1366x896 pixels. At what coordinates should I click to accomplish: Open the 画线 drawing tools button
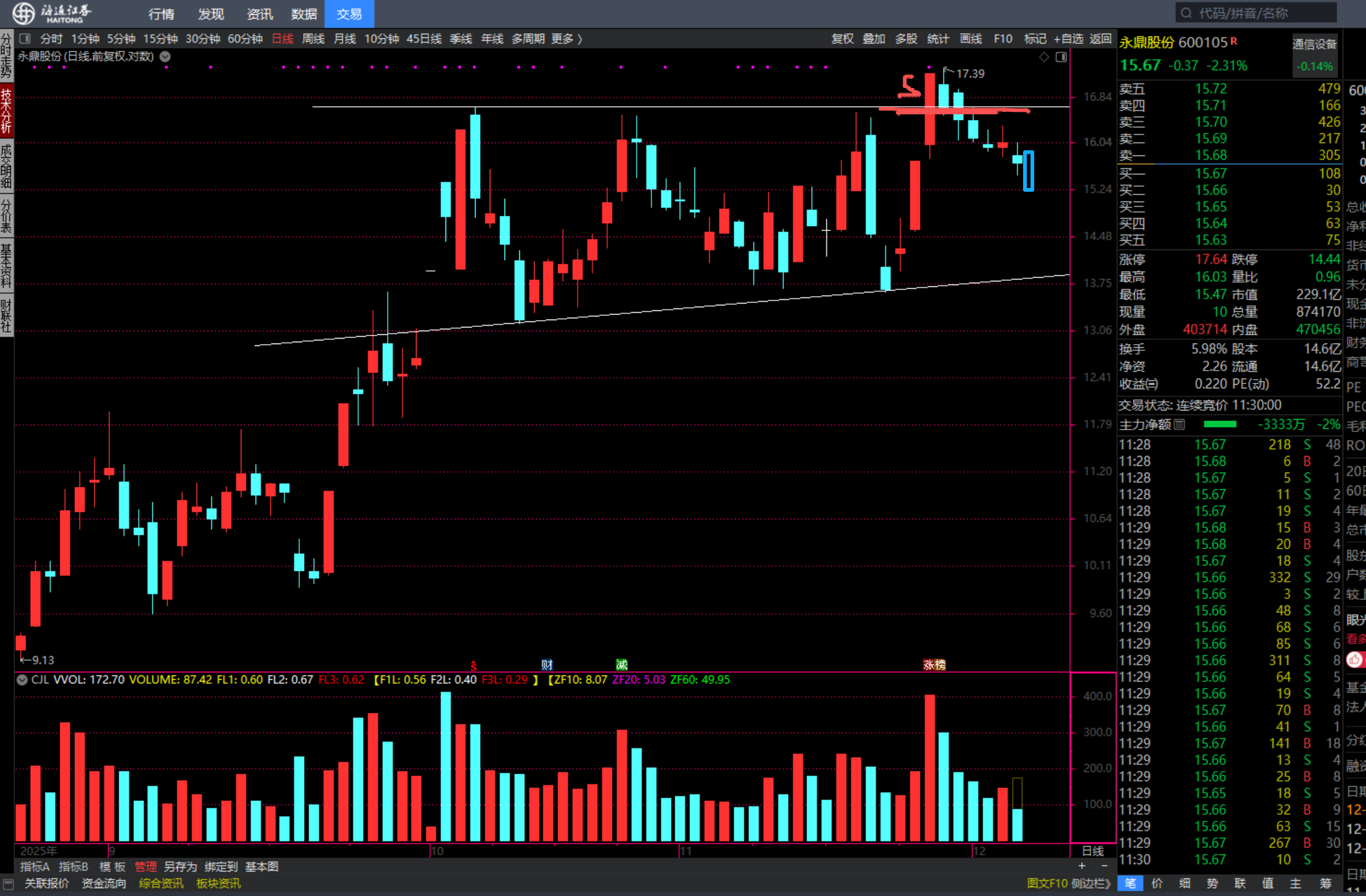tap(970, 39)
